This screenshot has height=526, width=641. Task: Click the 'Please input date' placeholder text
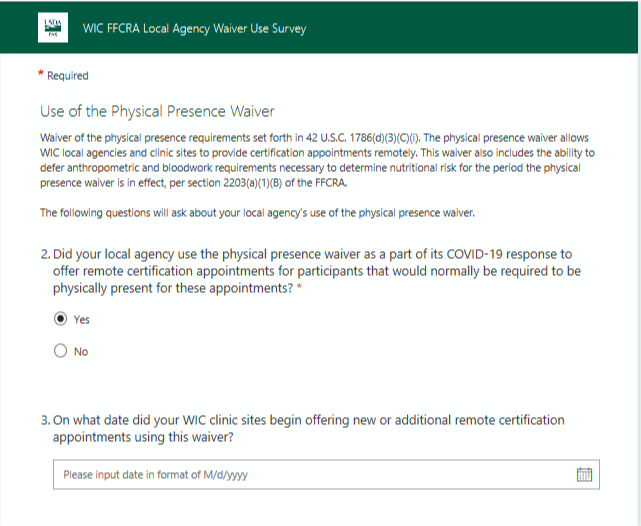[155, 475]
